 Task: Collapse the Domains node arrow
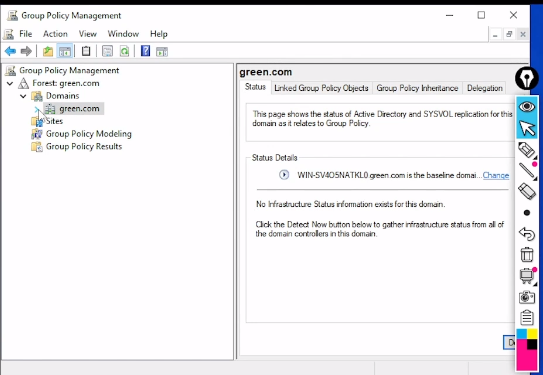(23, 96)
